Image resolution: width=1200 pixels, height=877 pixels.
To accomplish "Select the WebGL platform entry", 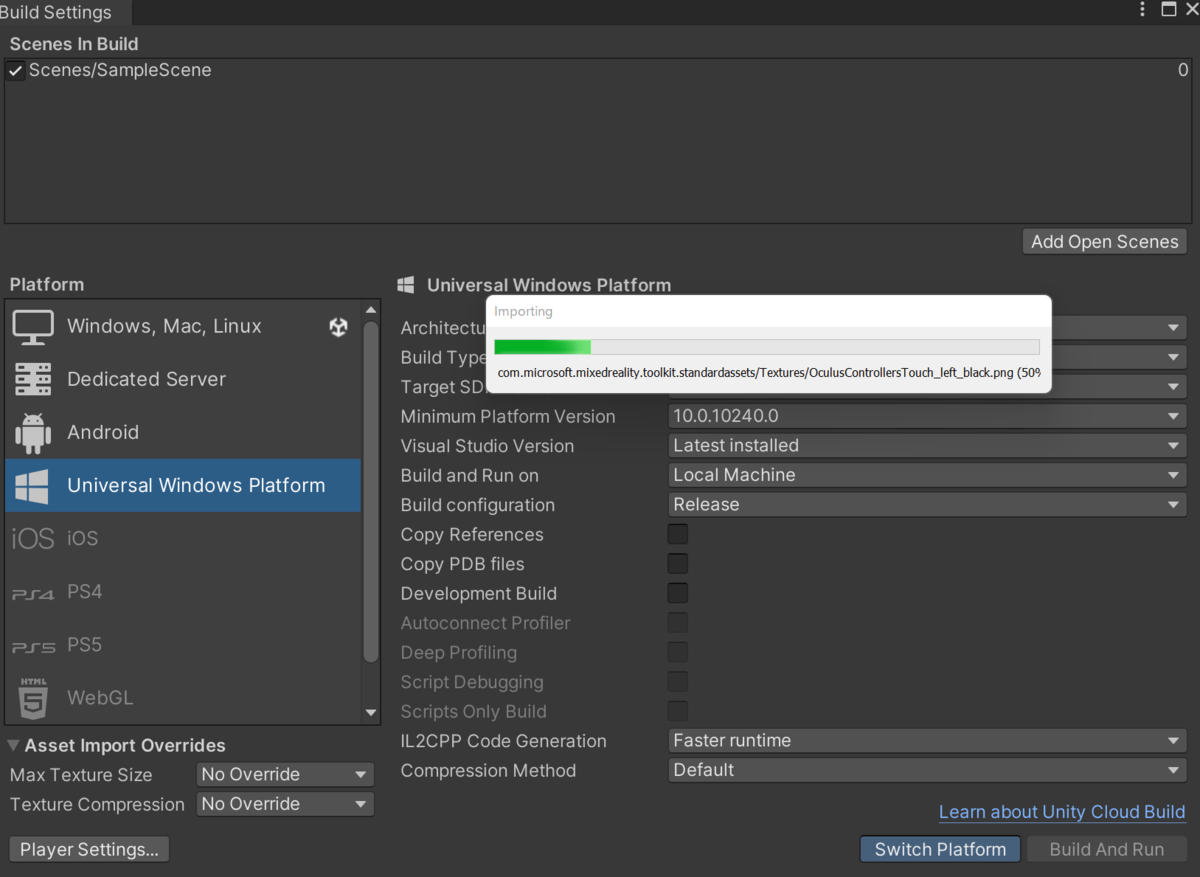I will coord(183,698).
